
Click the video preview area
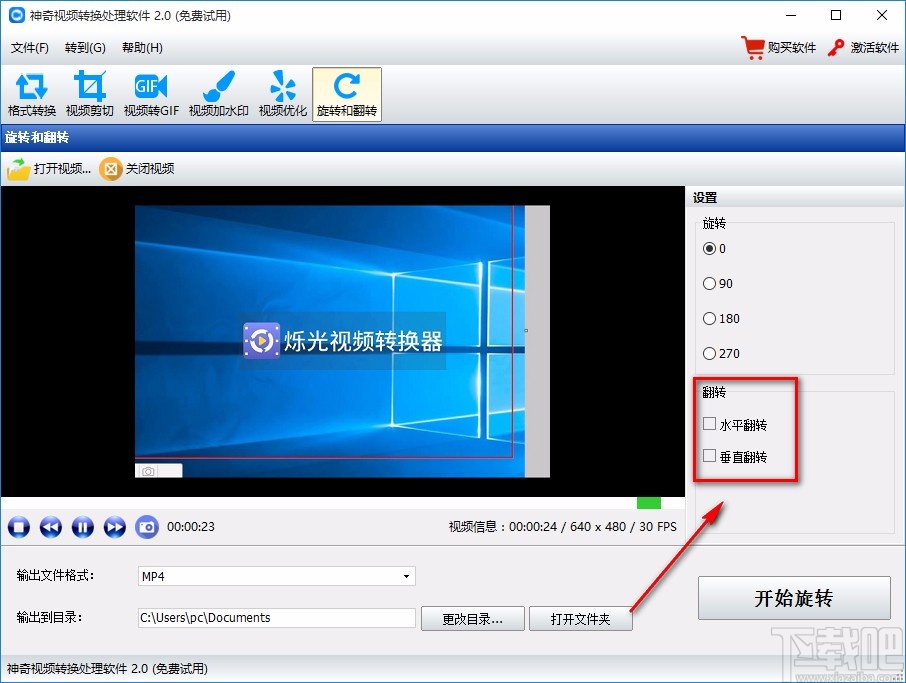point(343,341)
